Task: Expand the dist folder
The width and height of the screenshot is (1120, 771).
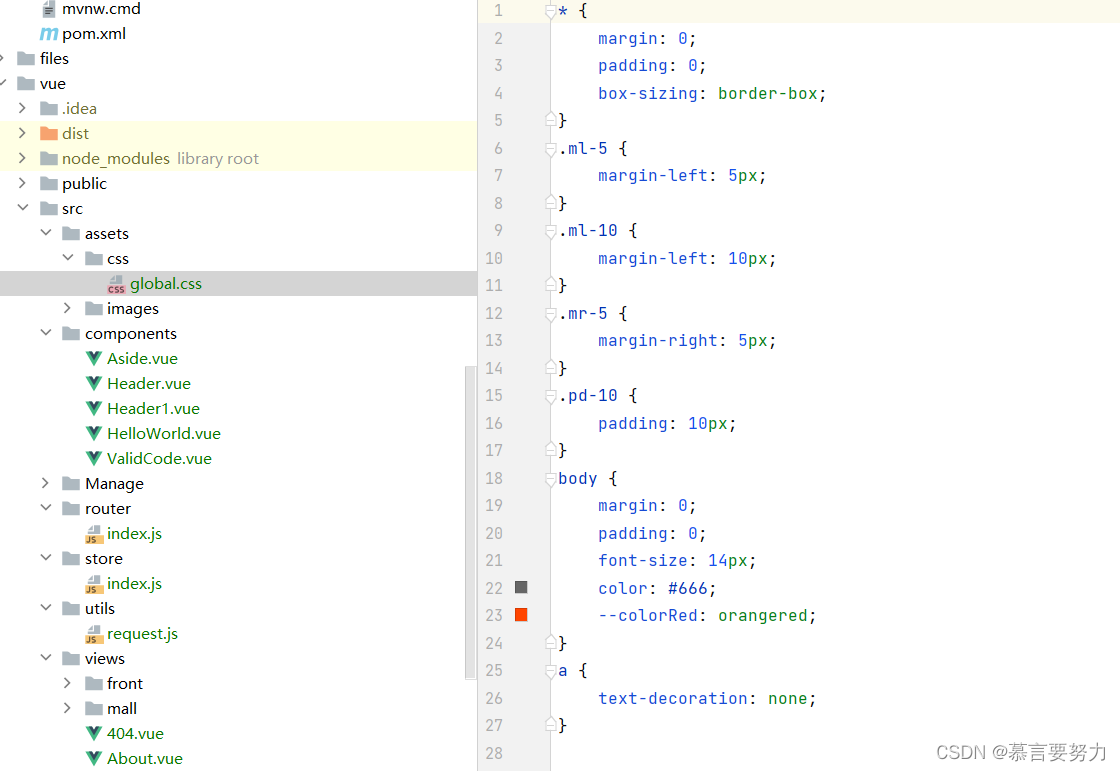Action: [x=22, y=133]
